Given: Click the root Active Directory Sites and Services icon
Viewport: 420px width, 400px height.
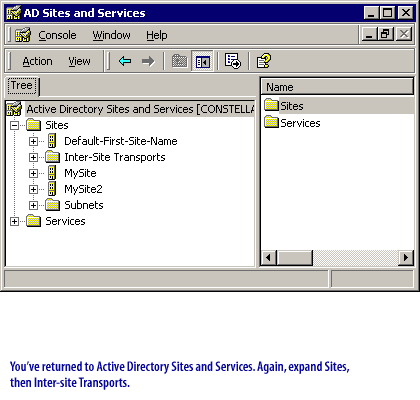Looking at the screenshot, I should (x=14, y=109).
